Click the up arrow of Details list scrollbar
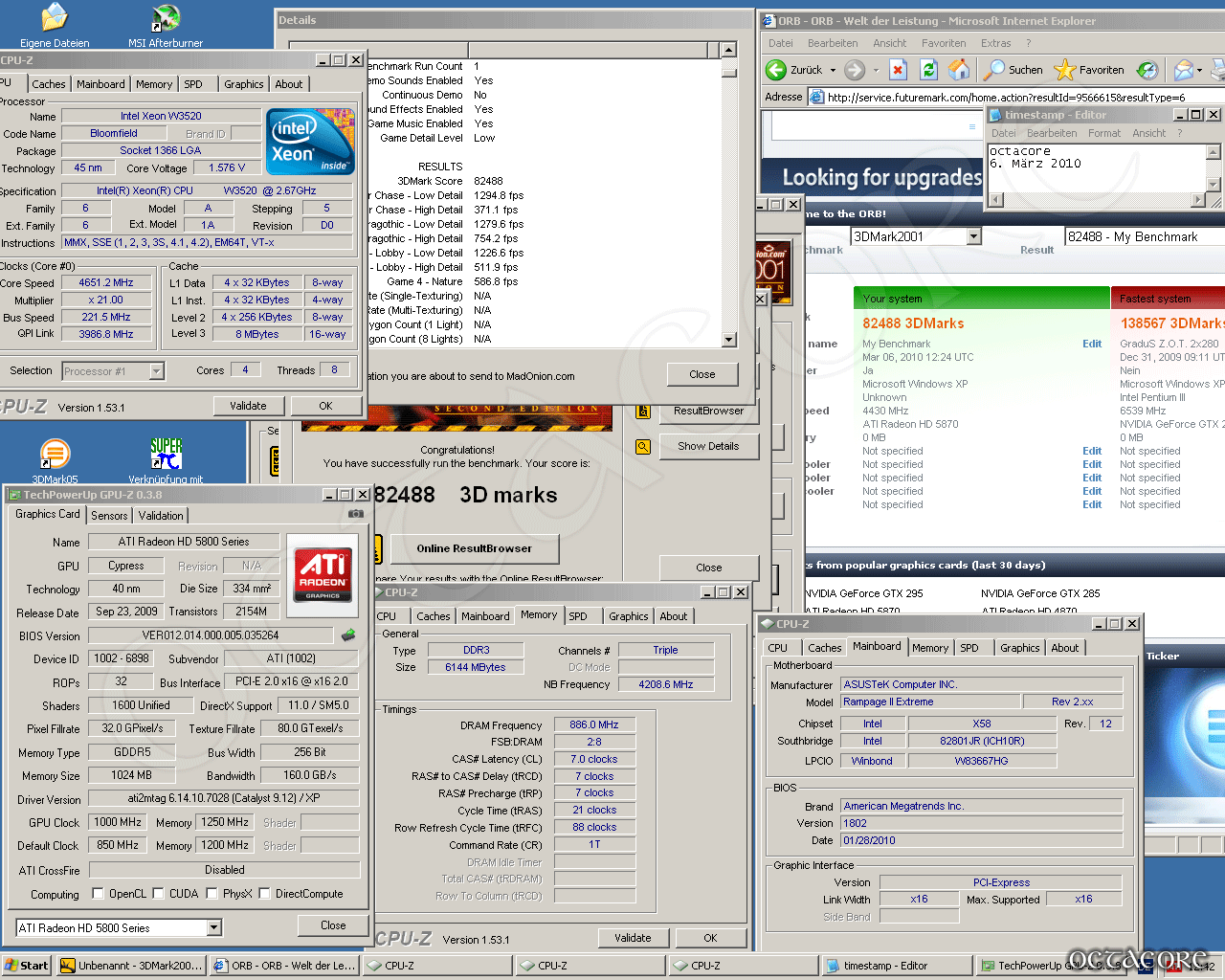The height and width of the screenshot is (980, 1225). tap(728, 50)
